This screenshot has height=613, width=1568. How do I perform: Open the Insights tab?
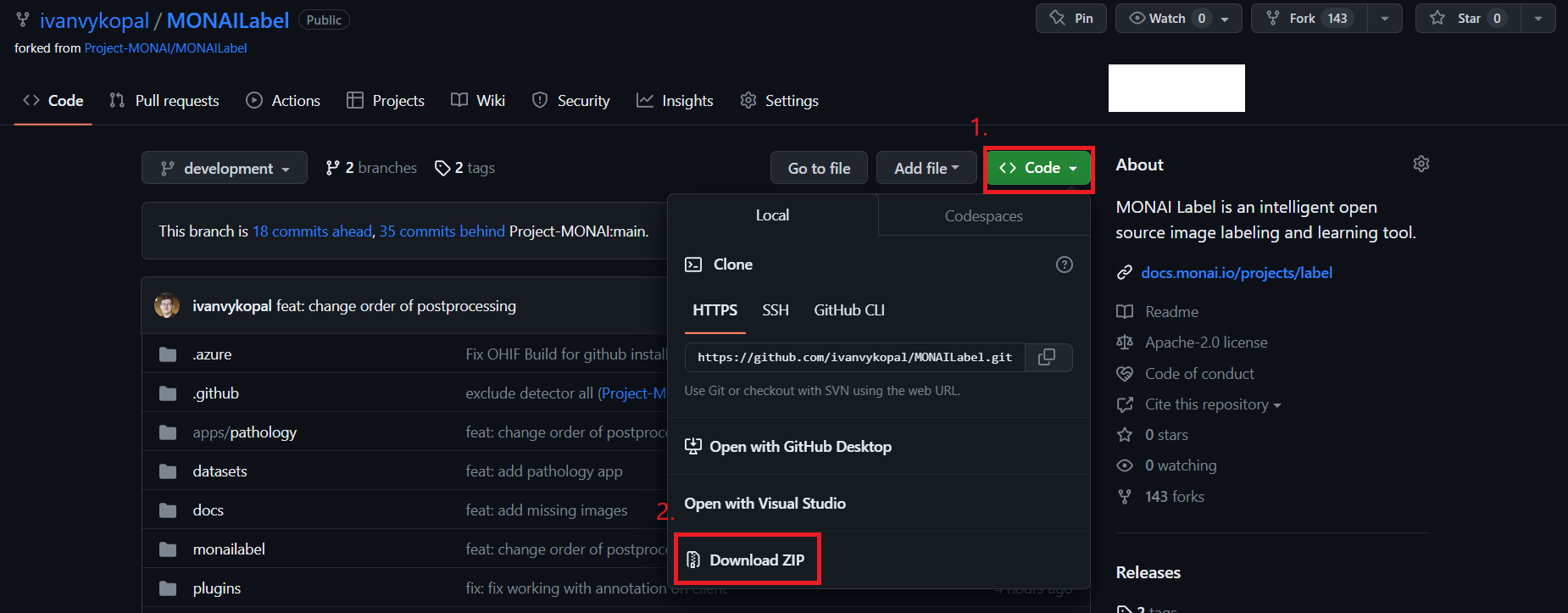click(675, 100)
